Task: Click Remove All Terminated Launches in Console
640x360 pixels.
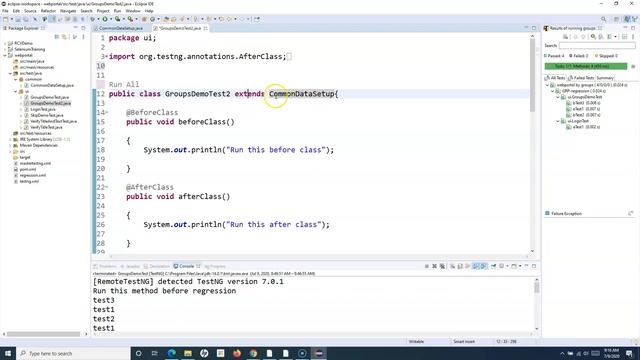Action: point(443,266)
